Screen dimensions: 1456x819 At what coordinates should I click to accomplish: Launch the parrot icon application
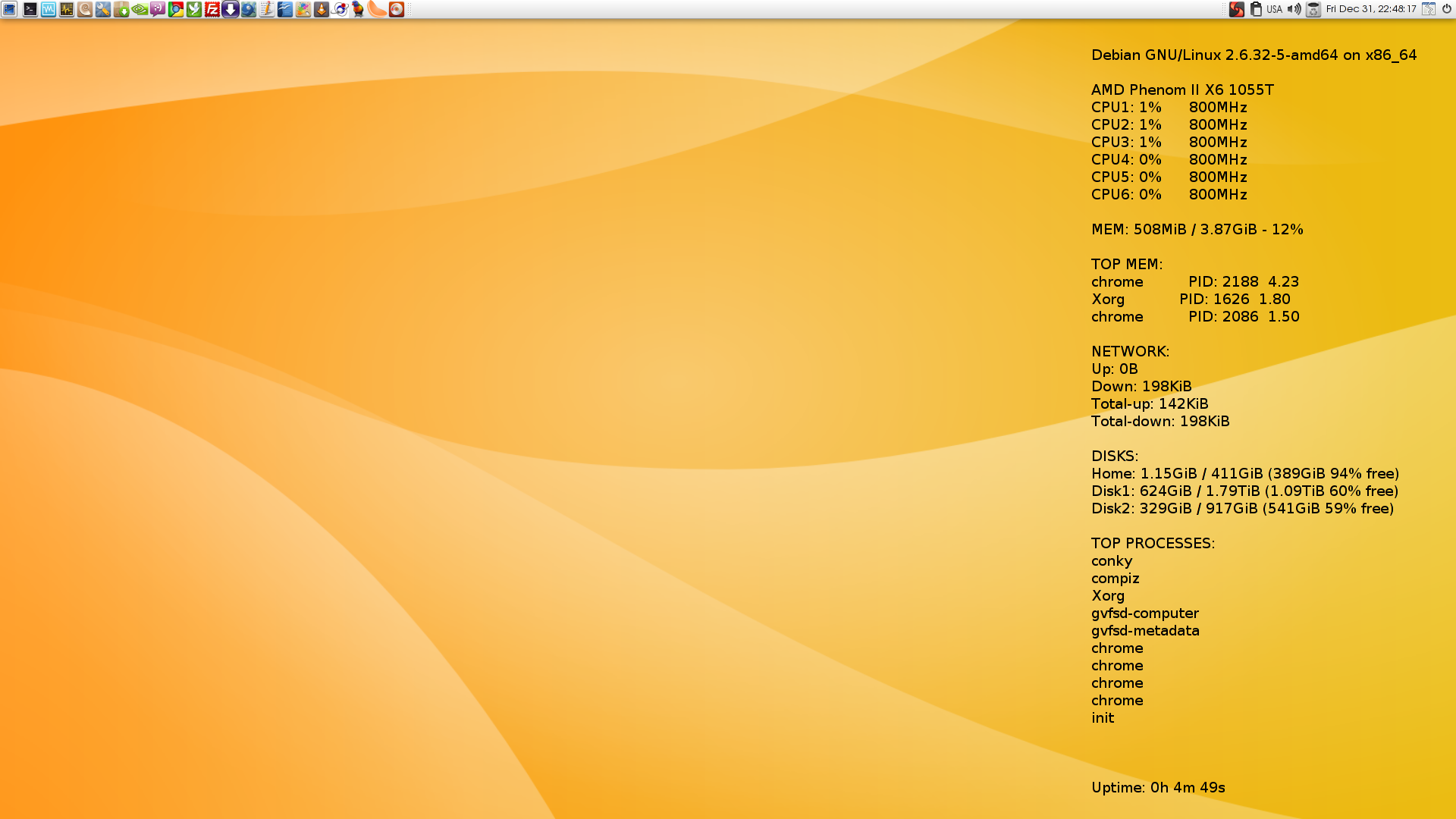(x=358, y=9)
